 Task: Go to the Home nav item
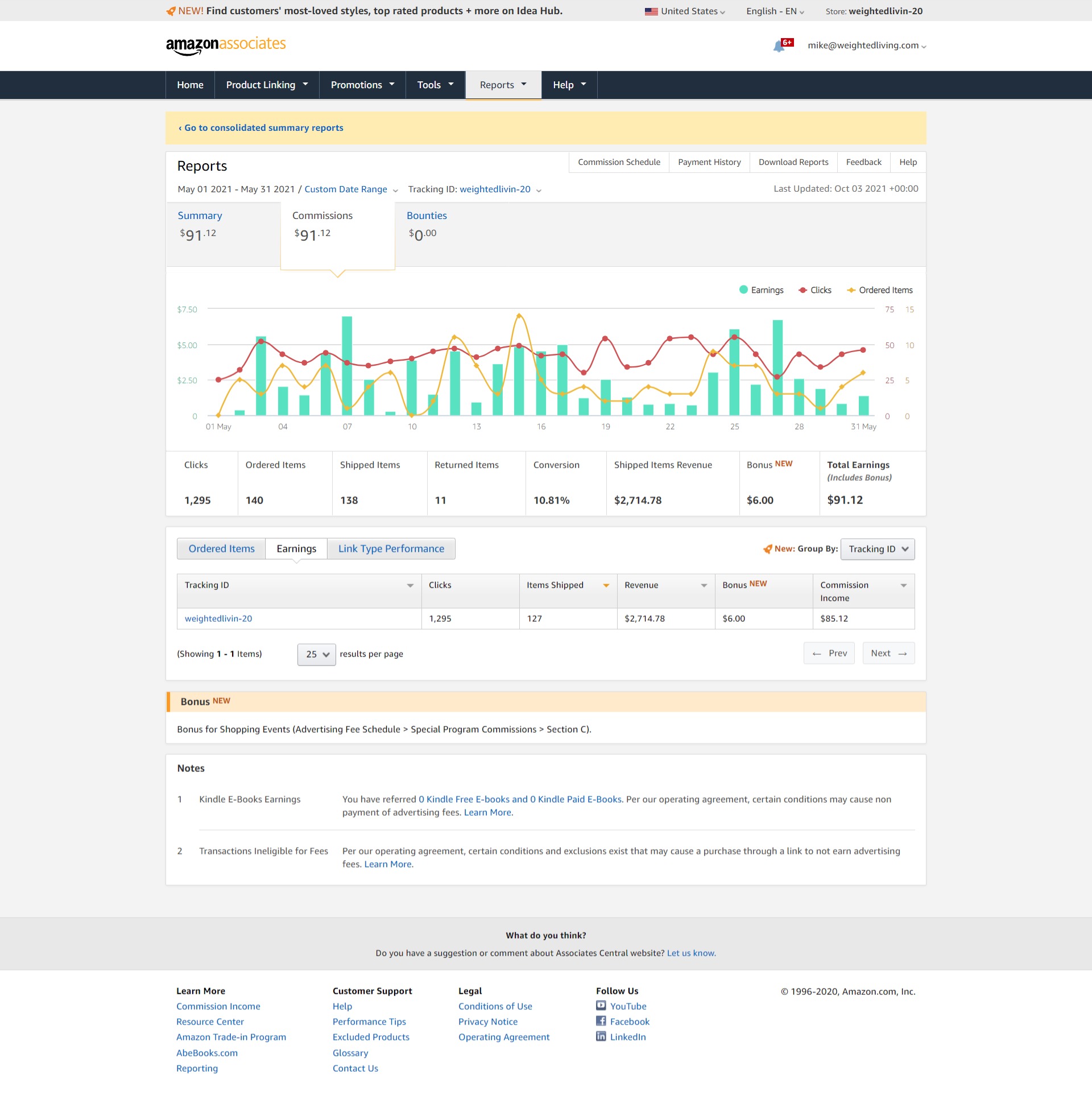pos(190,85)
